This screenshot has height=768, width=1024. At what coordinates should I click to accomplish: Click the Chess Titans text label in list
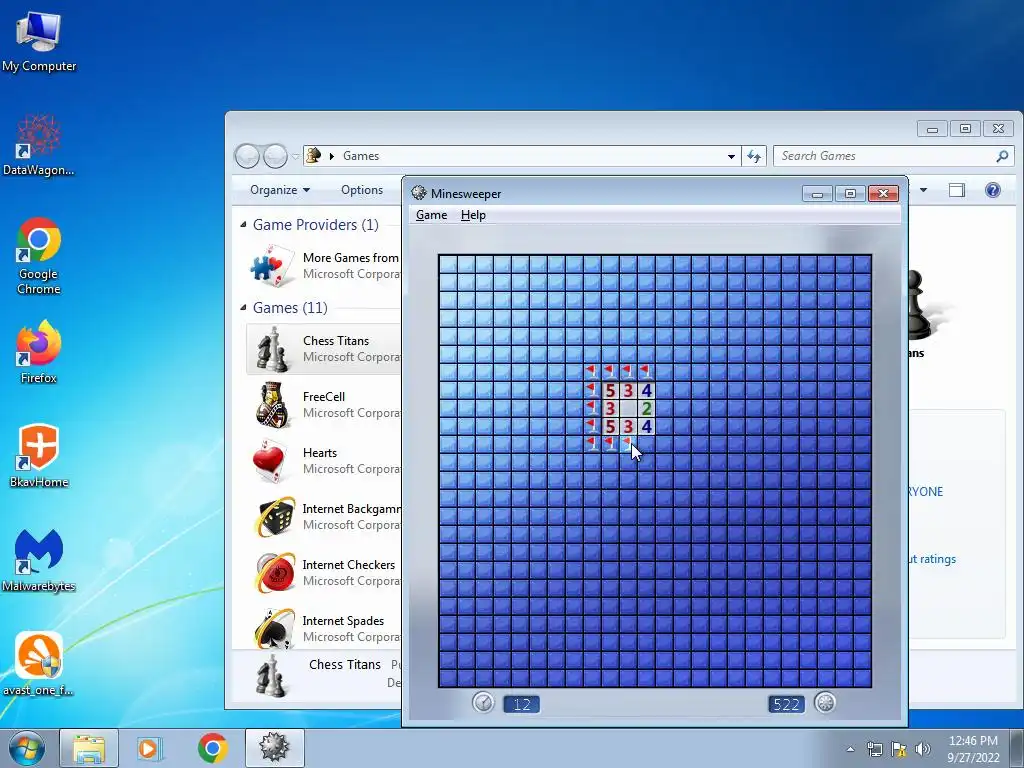336,340
